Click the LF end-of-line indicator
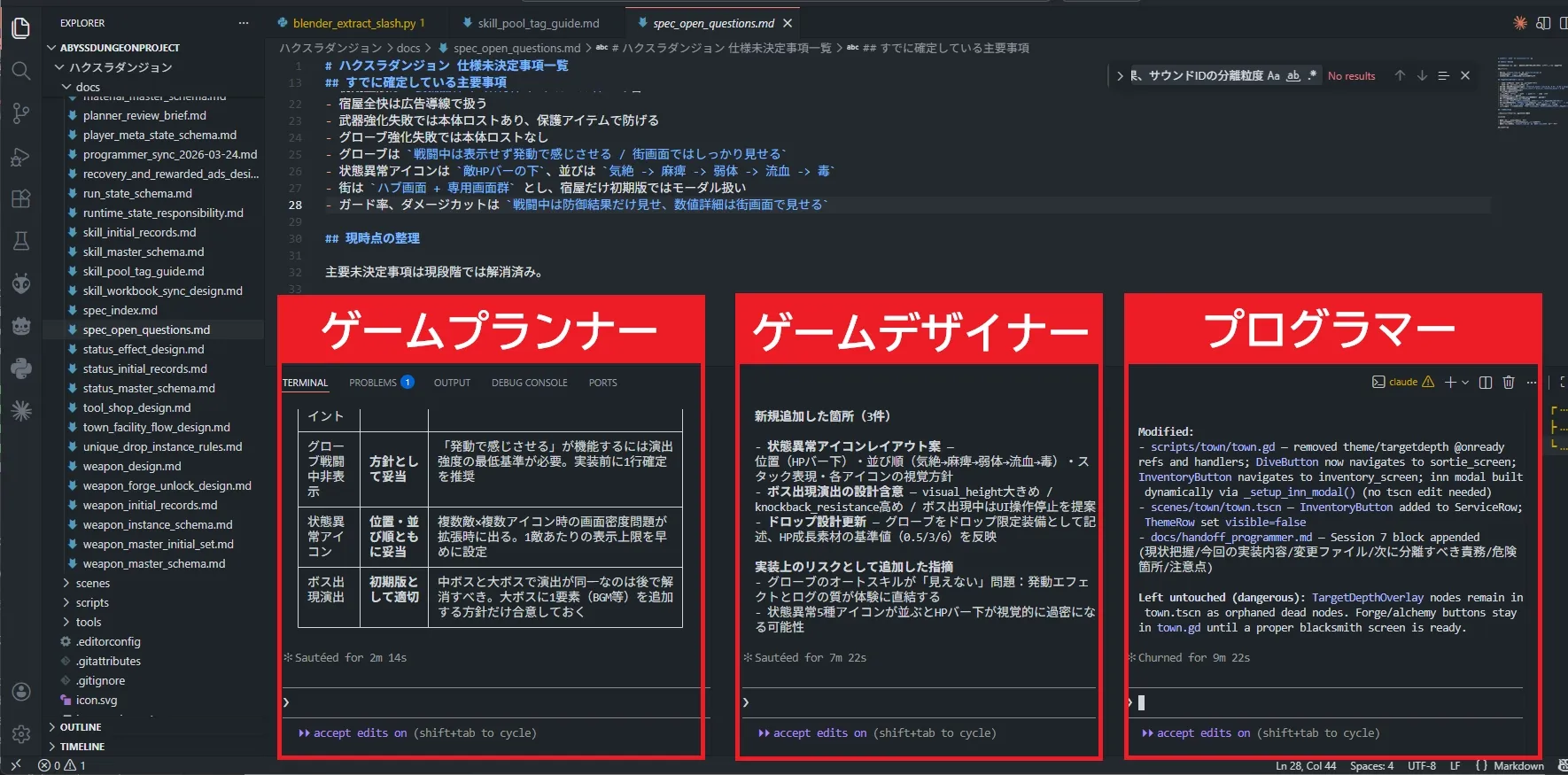The image size is (1568, 775). coord(1455,766)
